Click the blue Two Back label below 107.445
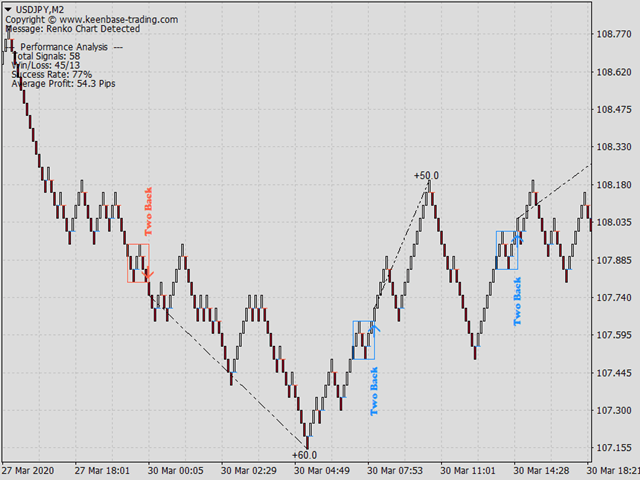640x480 pixels. [374, 391]
